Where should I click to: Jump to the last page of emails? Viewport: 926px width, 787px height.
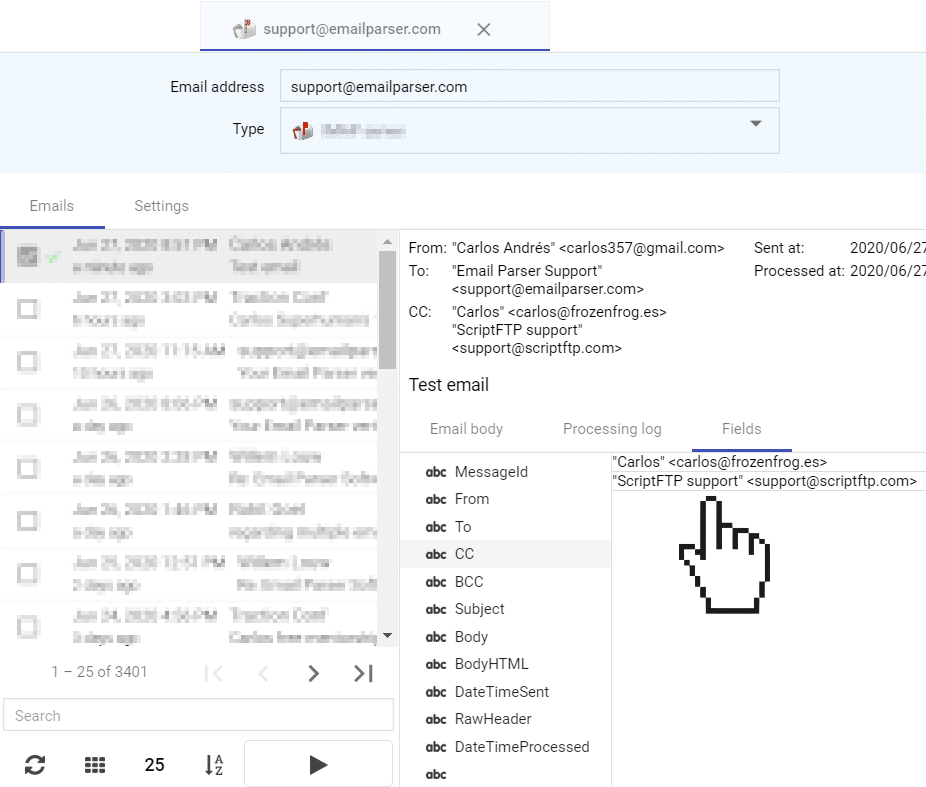[x=363, y=673]
